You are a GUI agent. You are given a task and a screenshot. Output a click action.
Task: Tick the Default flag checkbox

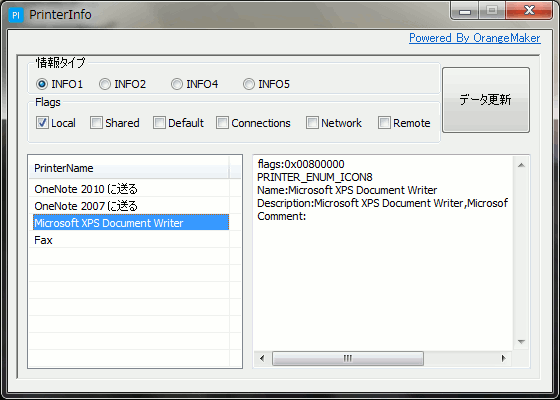pyautogui.click(x=159, y=123)
